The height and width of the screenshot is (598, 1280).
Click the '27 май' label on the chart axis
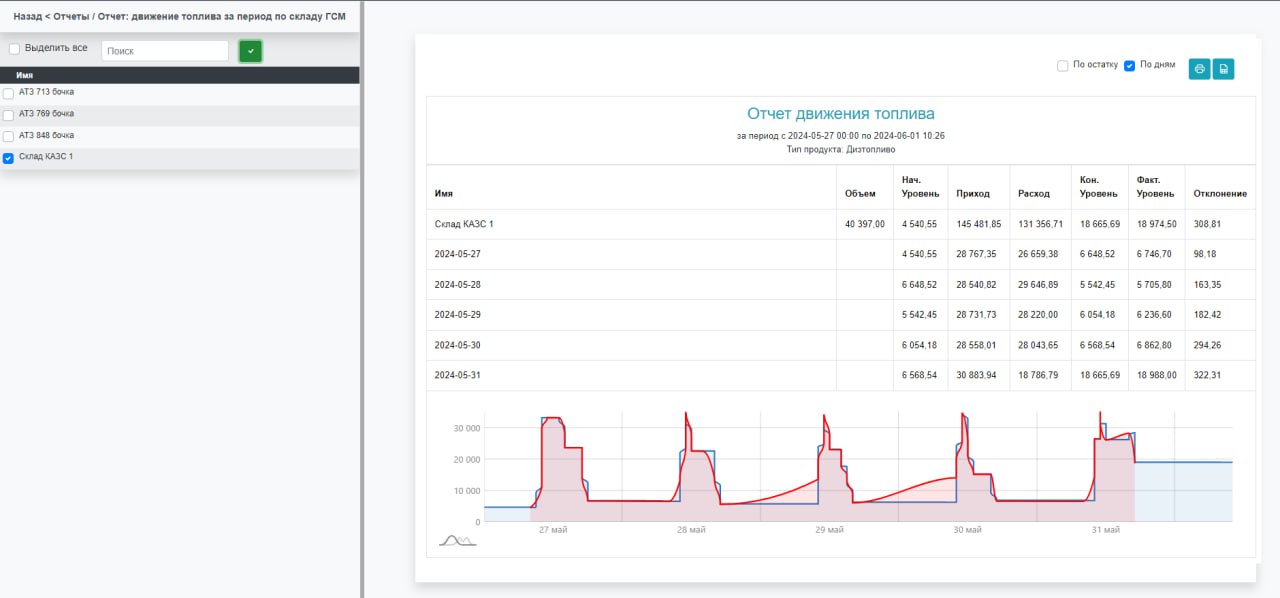553,530
